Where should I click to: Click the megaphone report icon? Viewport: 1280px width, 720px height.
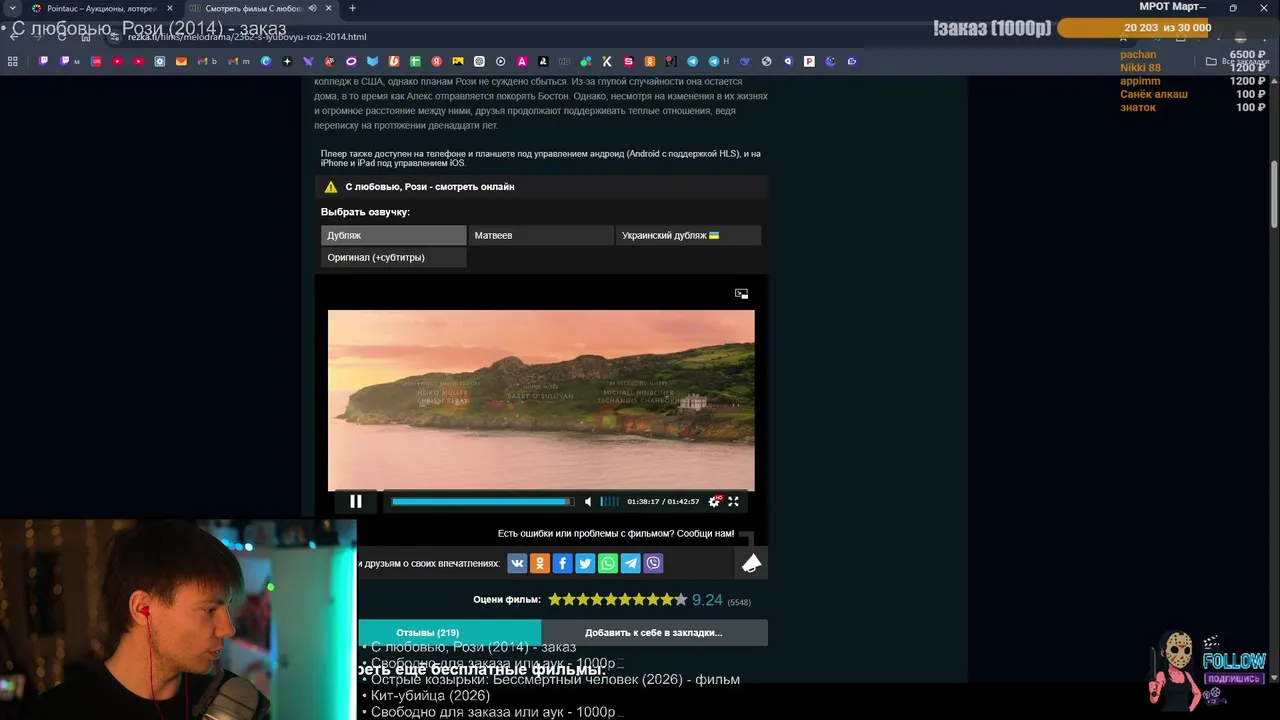(x=751, y=564)
